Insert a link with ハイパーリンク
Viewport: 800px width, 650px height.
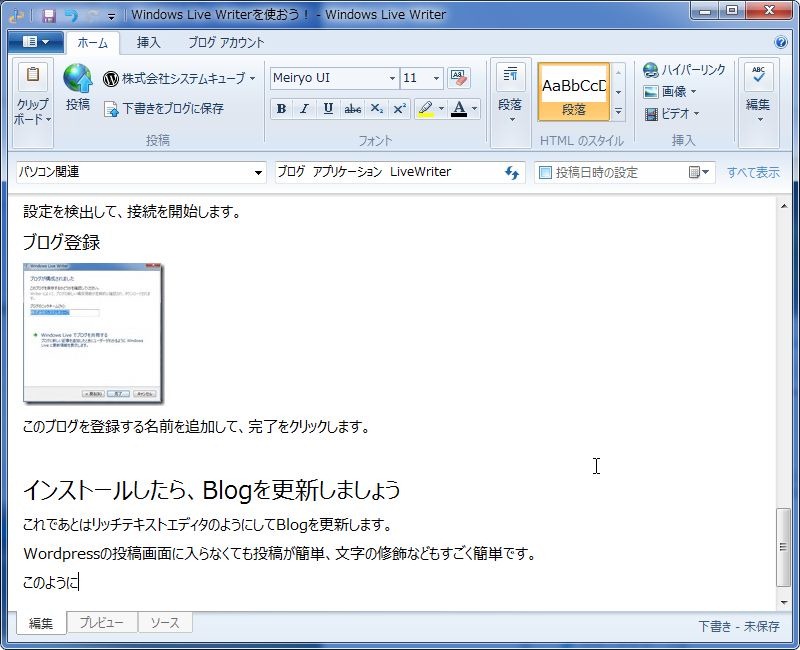(684, 70)
